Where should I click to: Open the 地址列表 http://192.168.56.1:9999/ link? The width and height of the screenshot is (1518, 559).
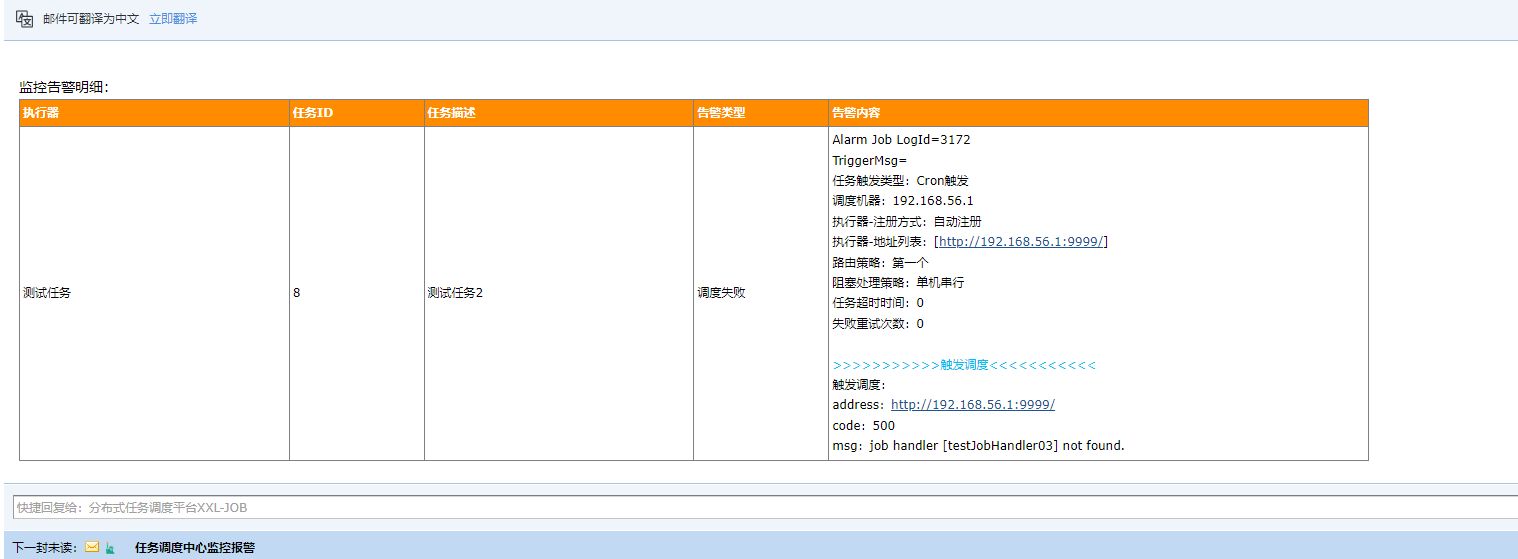pyautogui.click(x=1020, y=242)
